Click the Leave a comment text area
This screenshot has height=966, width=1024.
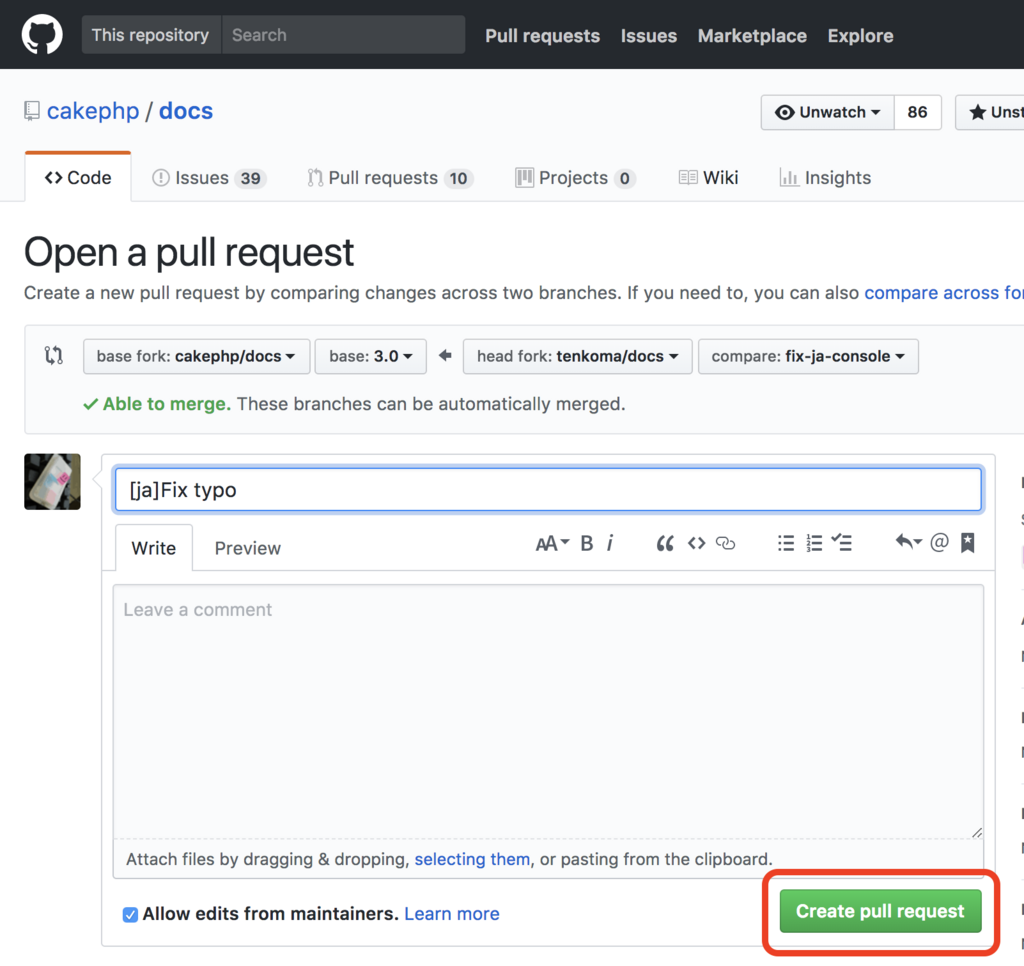[548, 711]
